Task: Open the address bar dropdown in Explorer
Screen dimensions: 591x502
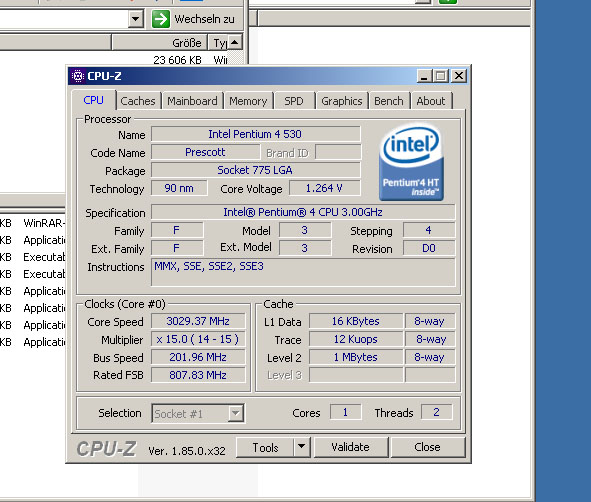Action: [135, 19]
